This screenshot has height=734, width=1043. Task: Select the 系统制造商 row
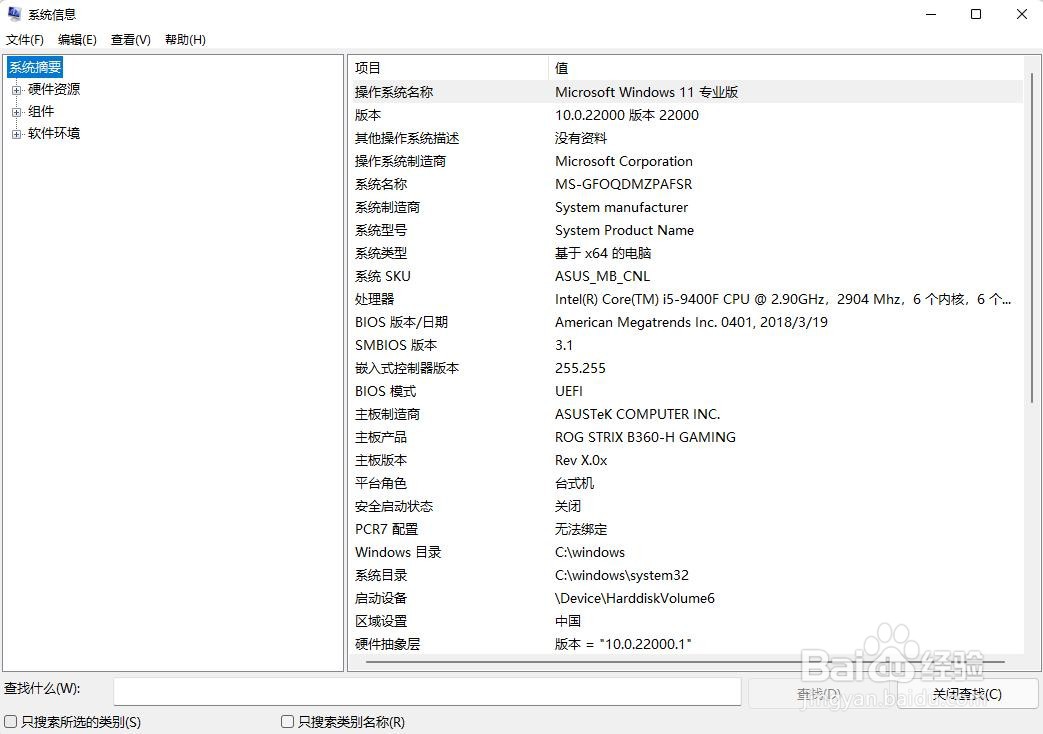(x=686, y=207)
